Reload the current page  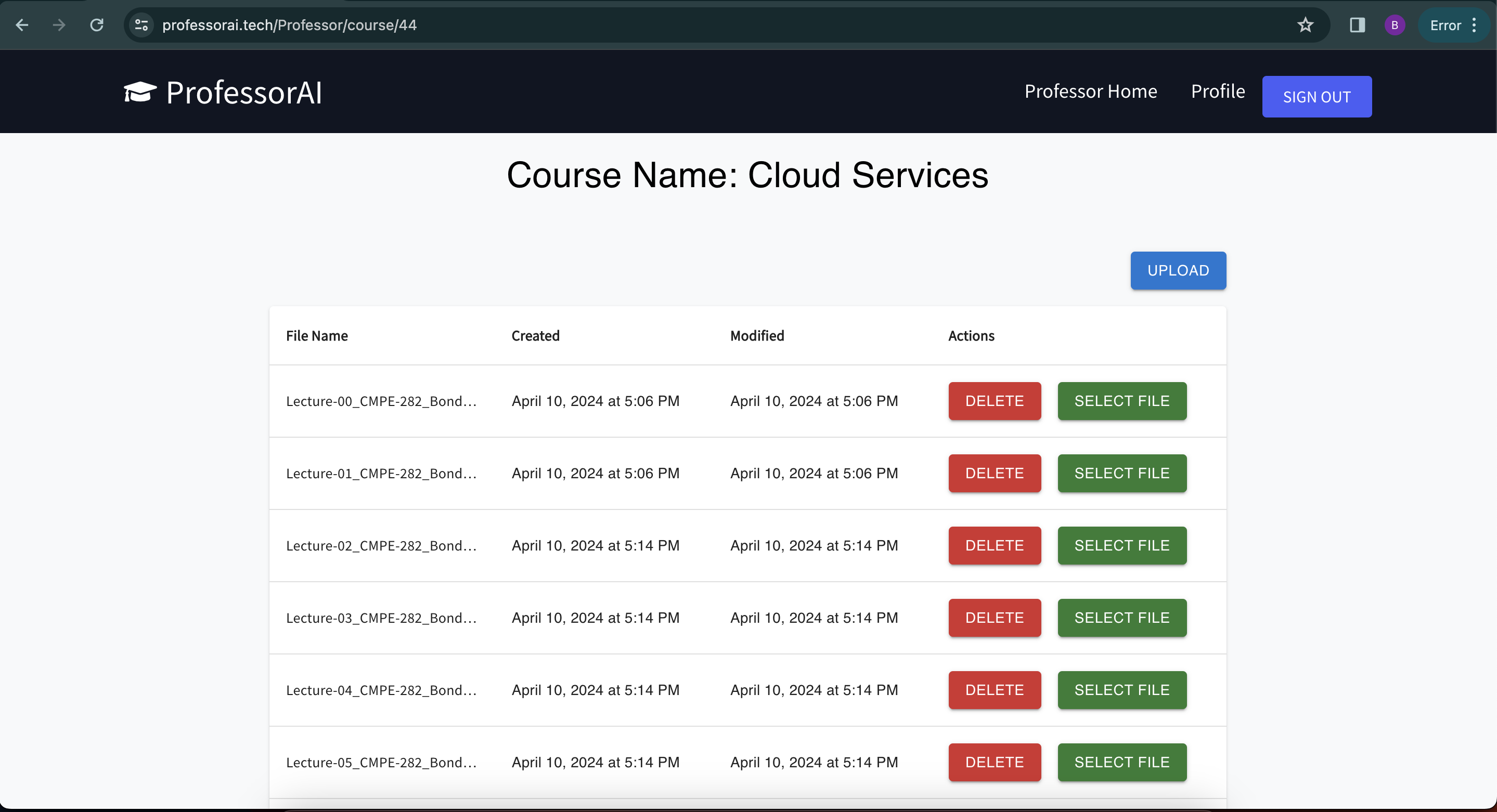[x=96, y=25]
